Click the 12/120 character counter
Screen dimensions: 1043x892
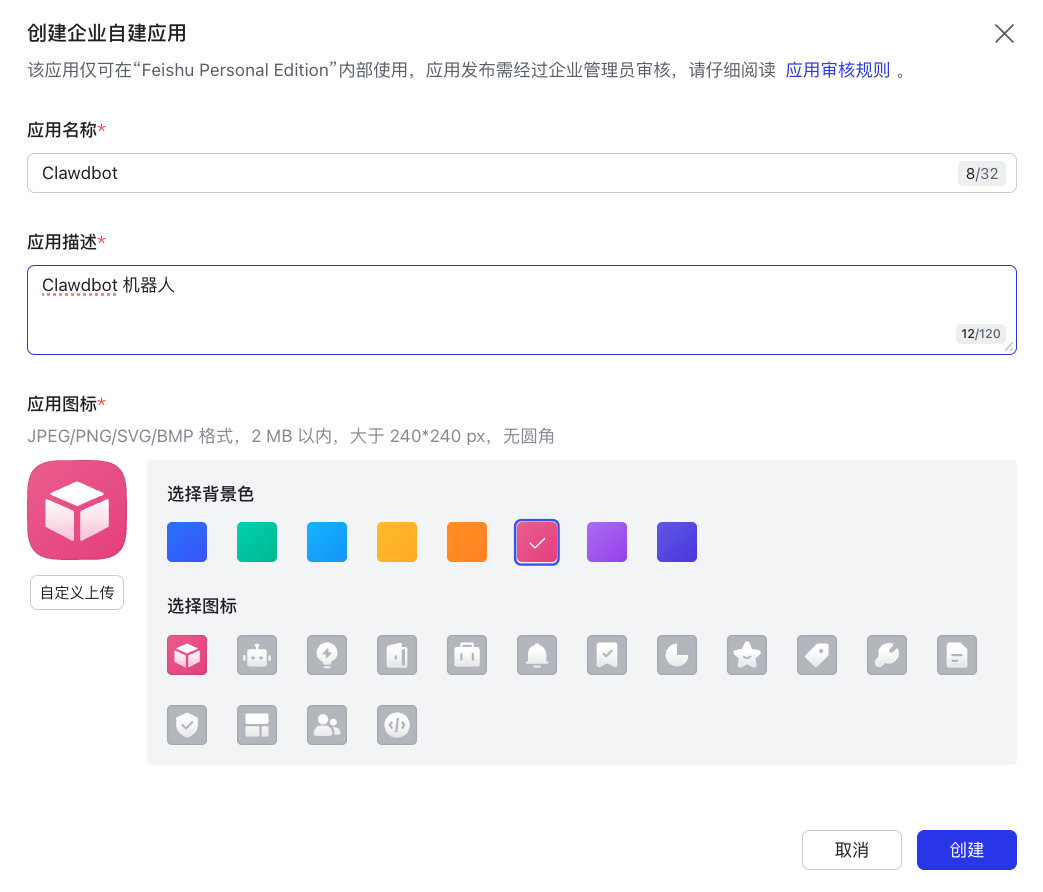[980, 333]
